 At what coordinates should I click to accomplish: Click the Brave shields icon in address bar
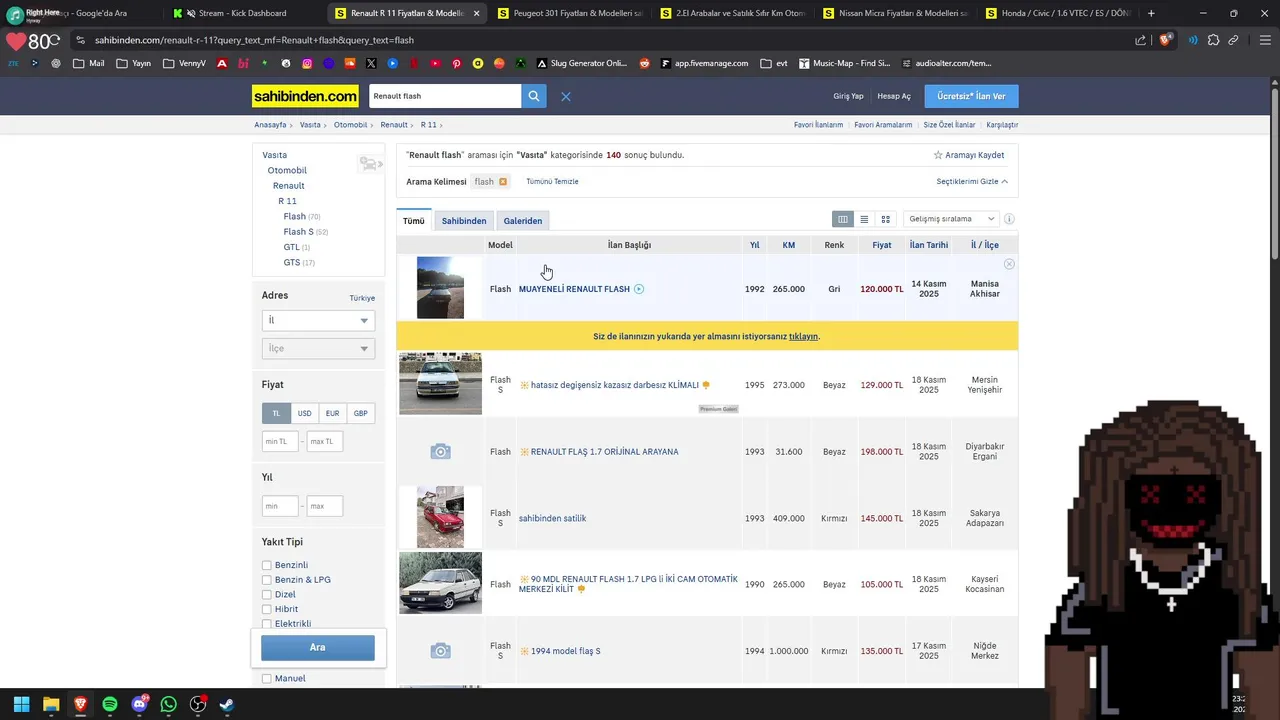pos(1165,40)
